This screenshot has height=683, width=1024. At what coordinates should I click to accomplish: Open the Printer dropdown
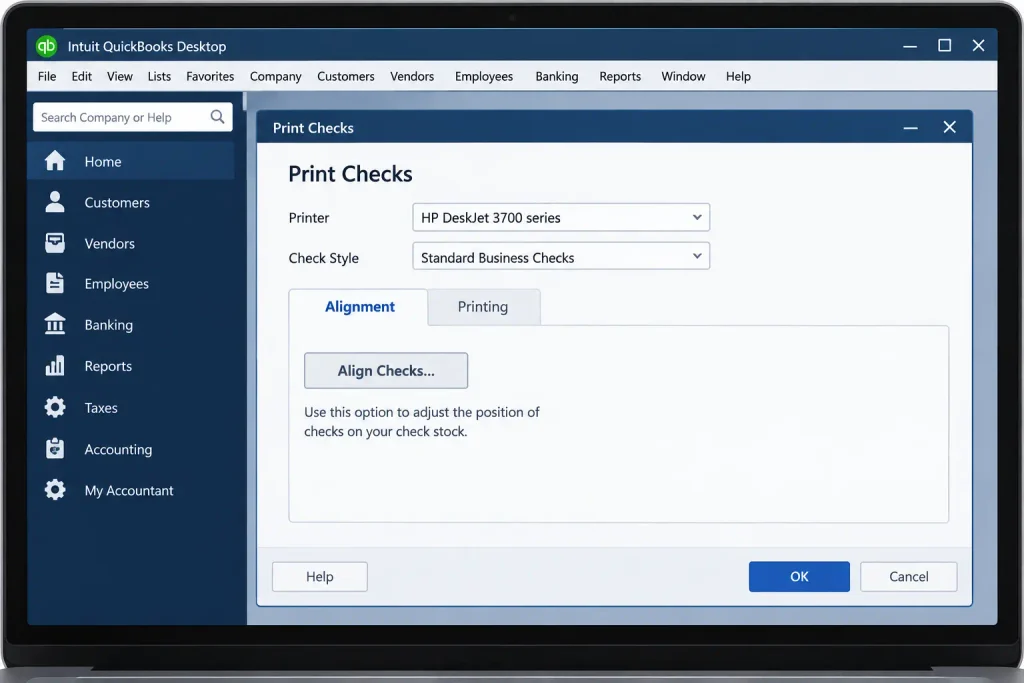coord(561,217)
